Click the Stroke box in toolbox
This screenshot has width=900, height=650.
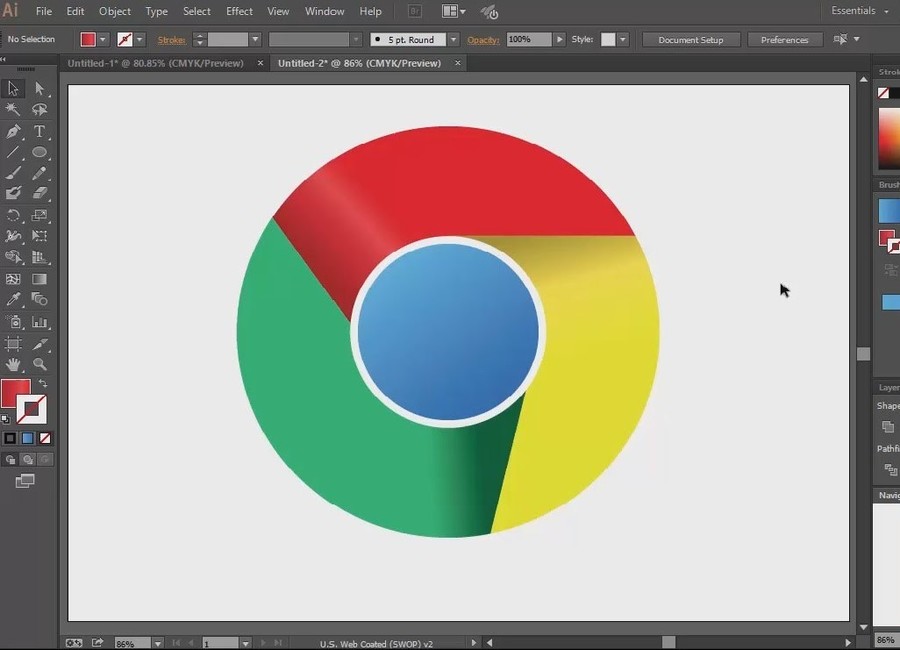(32, 409)
